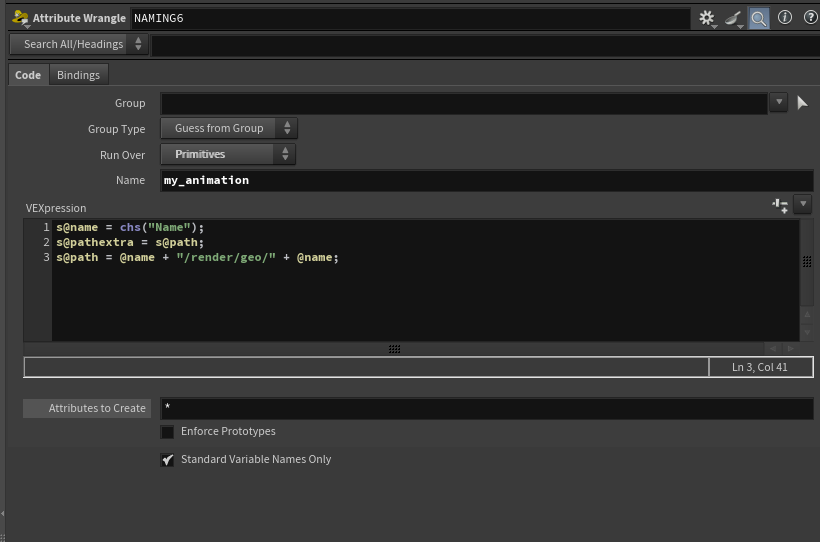Open the VEXpression presets dropdown
The image size is (820, 542).
coord(803,204)
